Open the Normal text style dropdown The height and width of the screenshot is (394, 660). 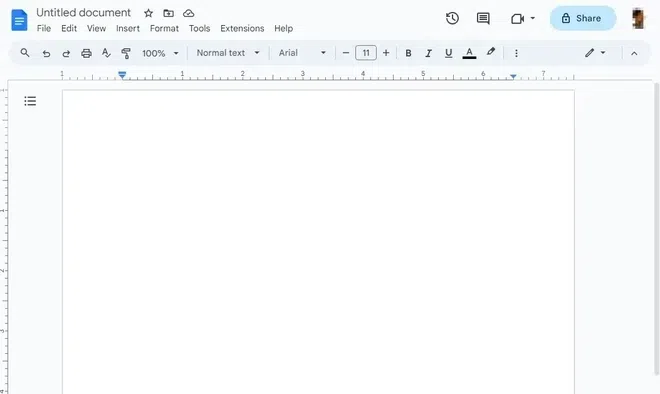tap(228, 53)
